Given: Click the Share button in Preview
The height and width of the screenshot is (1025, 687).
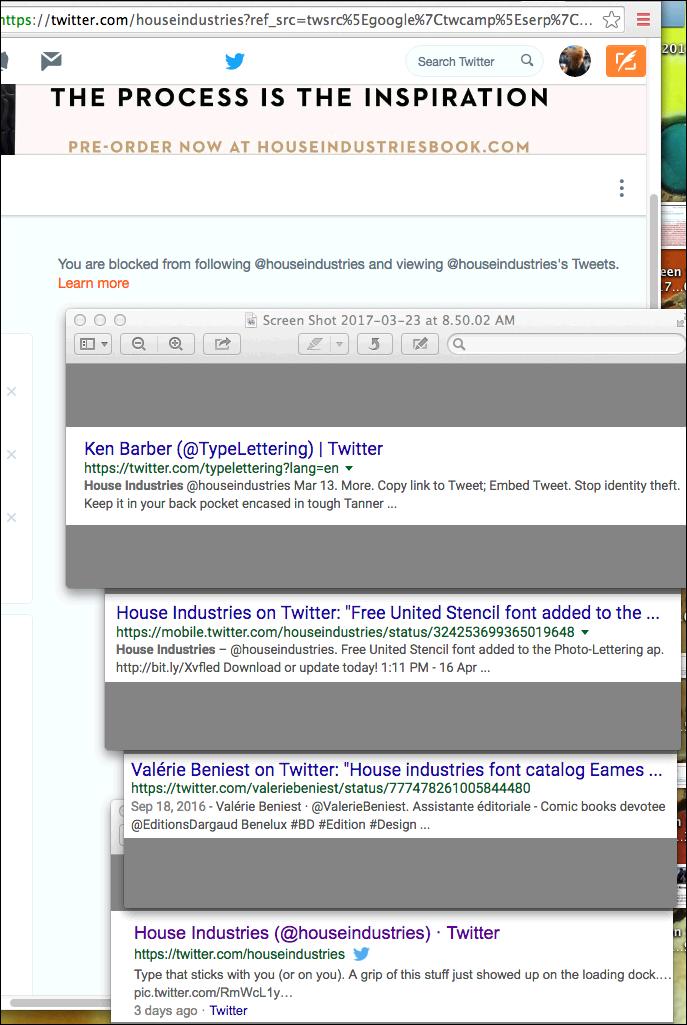Looking at the screenshot, I should pos(222,344).
